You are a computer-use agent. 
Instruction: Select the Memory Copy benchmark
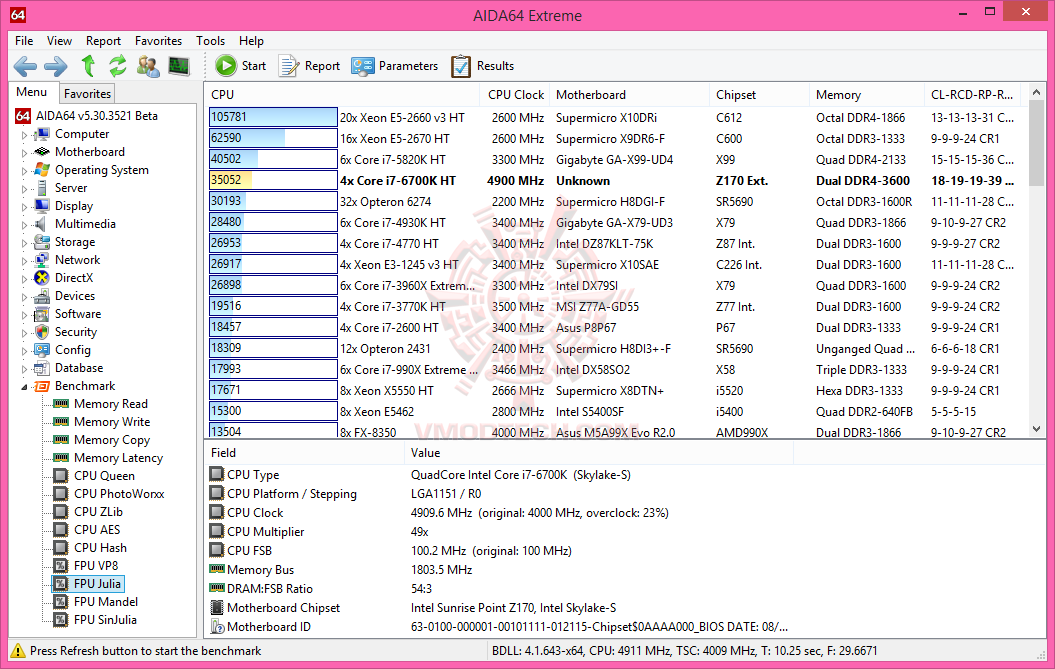click(112, 440)
